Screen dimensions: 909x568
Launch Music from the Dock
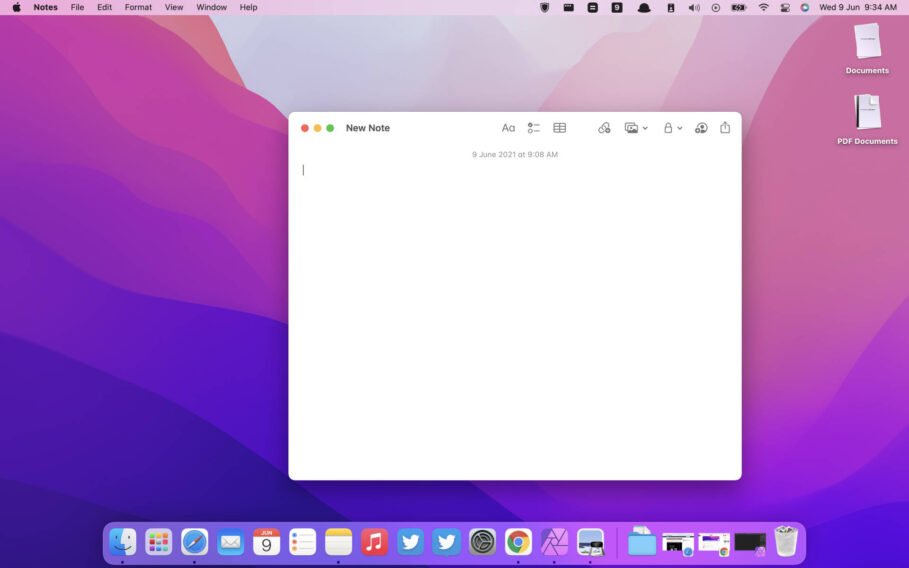click(x=374, y=542)
